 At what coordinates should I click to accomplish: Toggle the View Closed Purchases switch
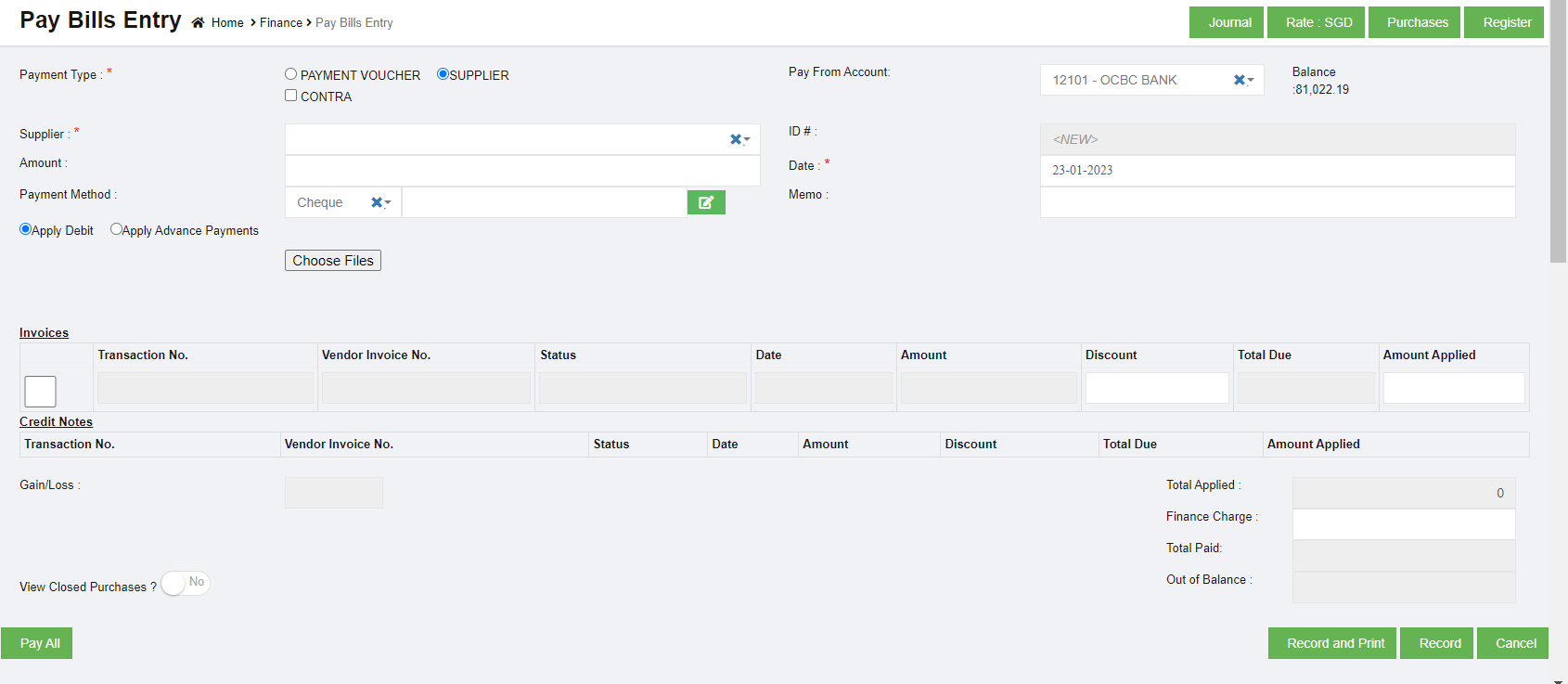click(185, 584)
